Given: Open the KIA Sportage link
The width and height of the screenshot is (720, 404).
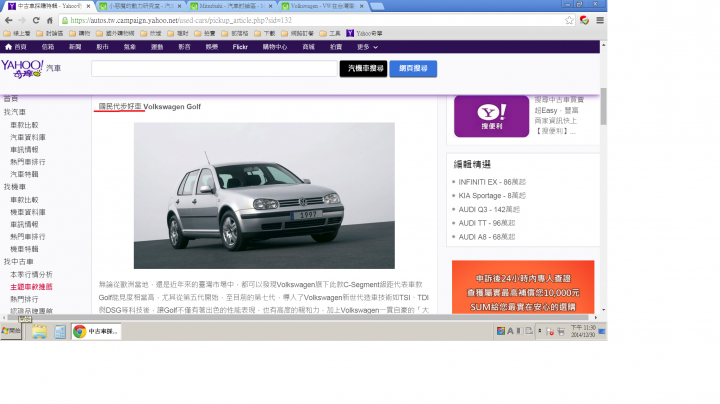Looking at the screenshot, I should pos(492,196).
